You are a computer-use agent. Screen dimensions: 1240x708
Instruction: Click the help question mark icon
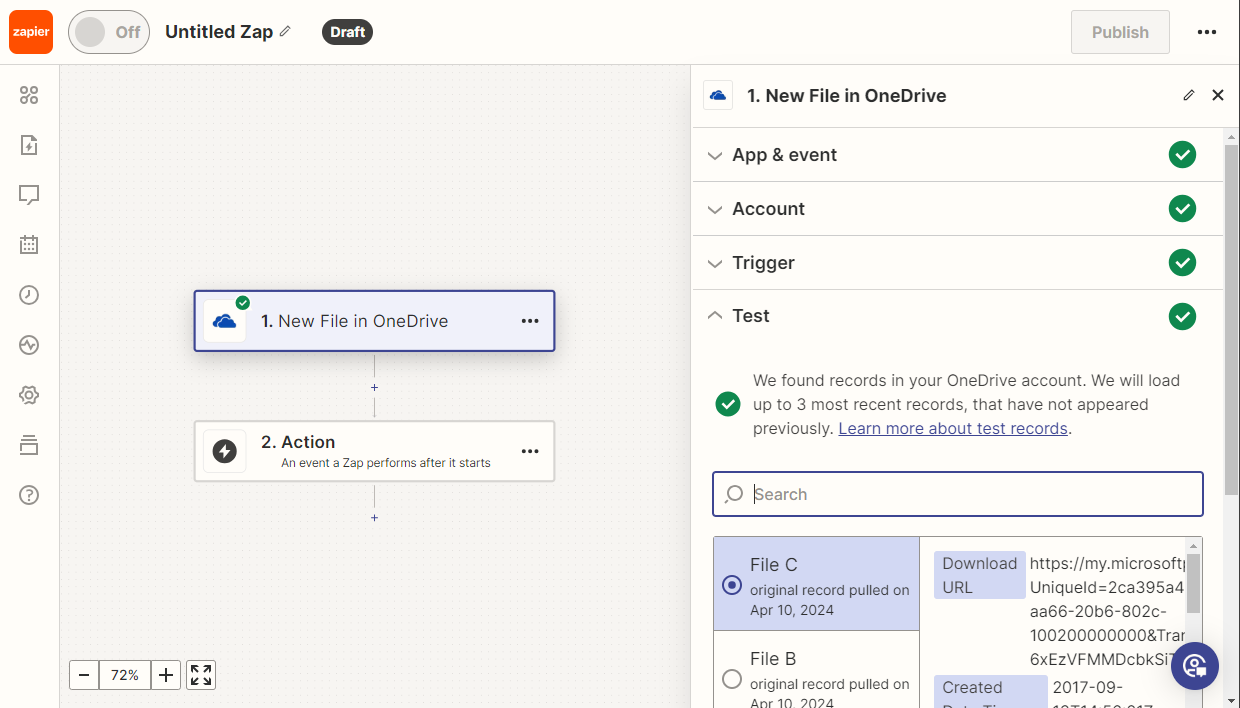click(29, 495)
